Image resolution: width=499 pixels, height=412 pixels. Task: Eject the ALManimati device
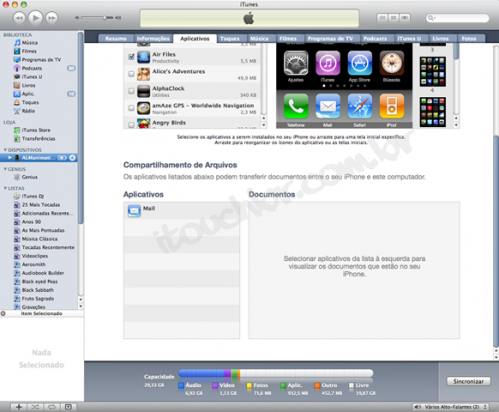click(72, 158)
